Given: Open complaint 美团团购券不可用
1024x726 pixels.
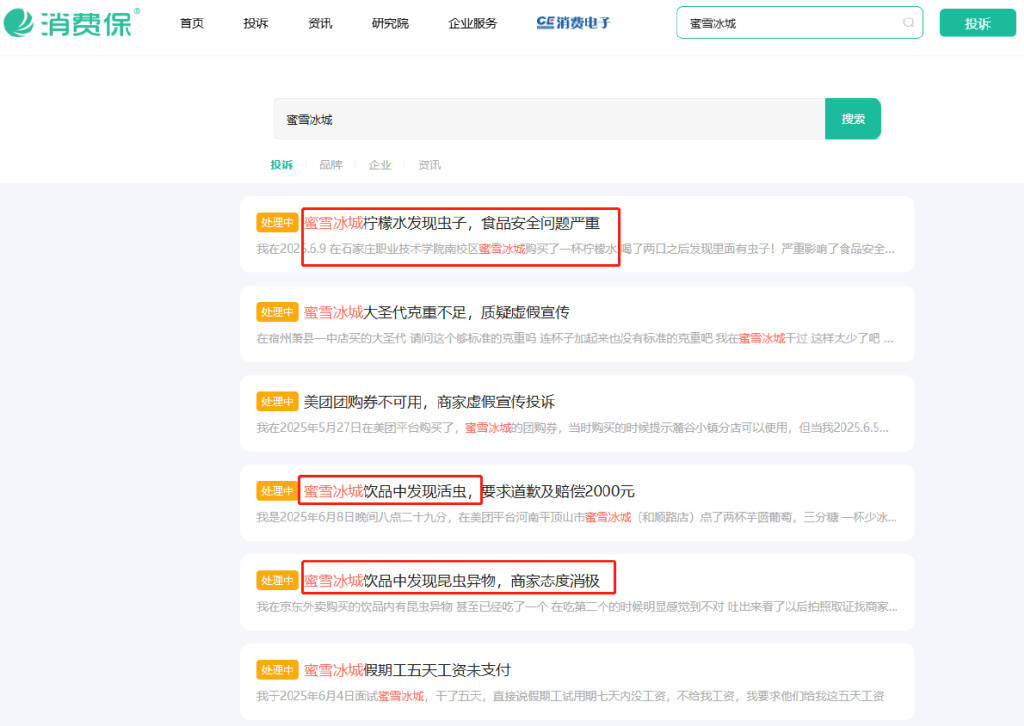Looking at the screenshot, I should 429,402.
